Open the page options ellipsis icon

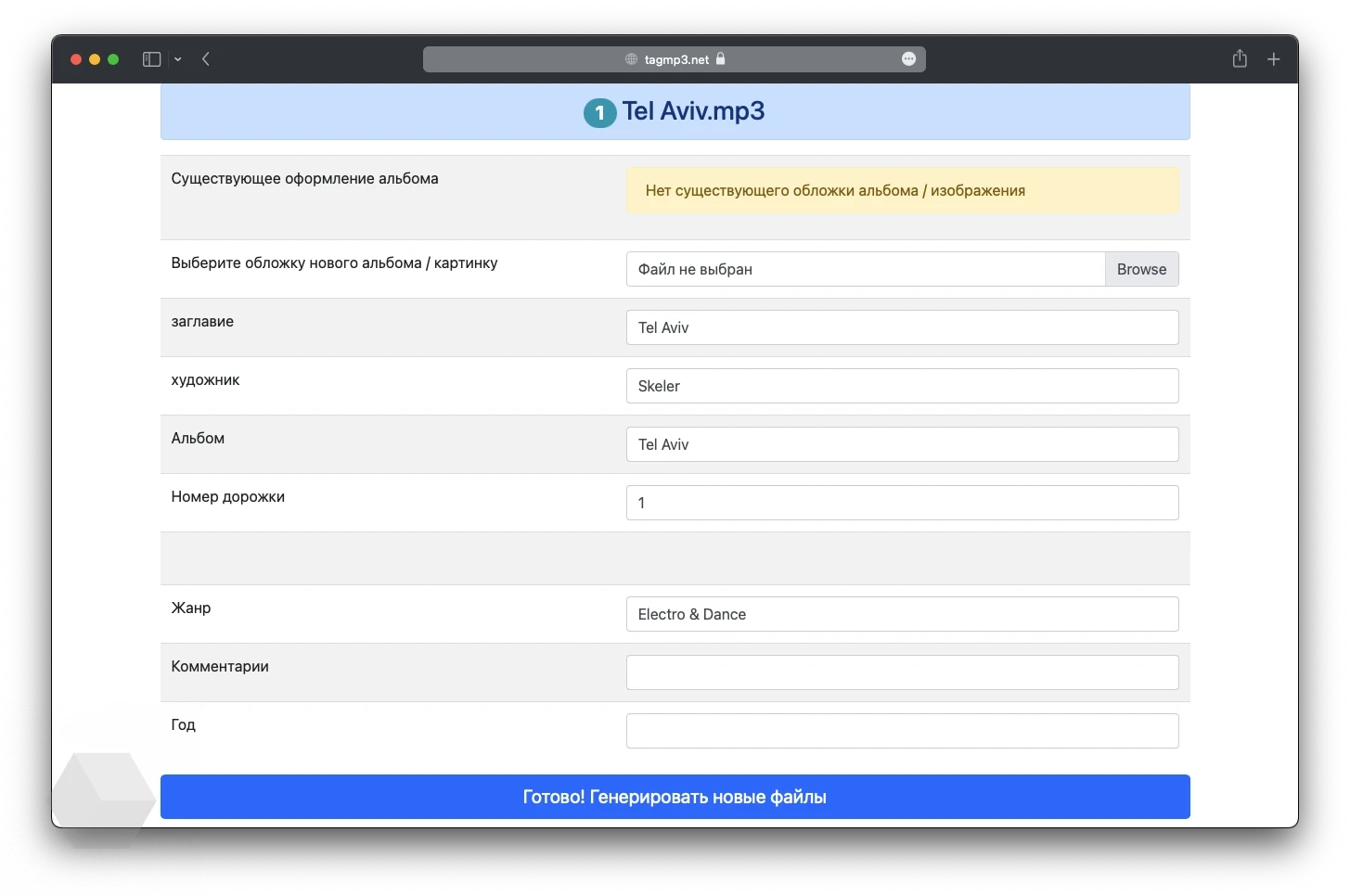coord(908,59)
